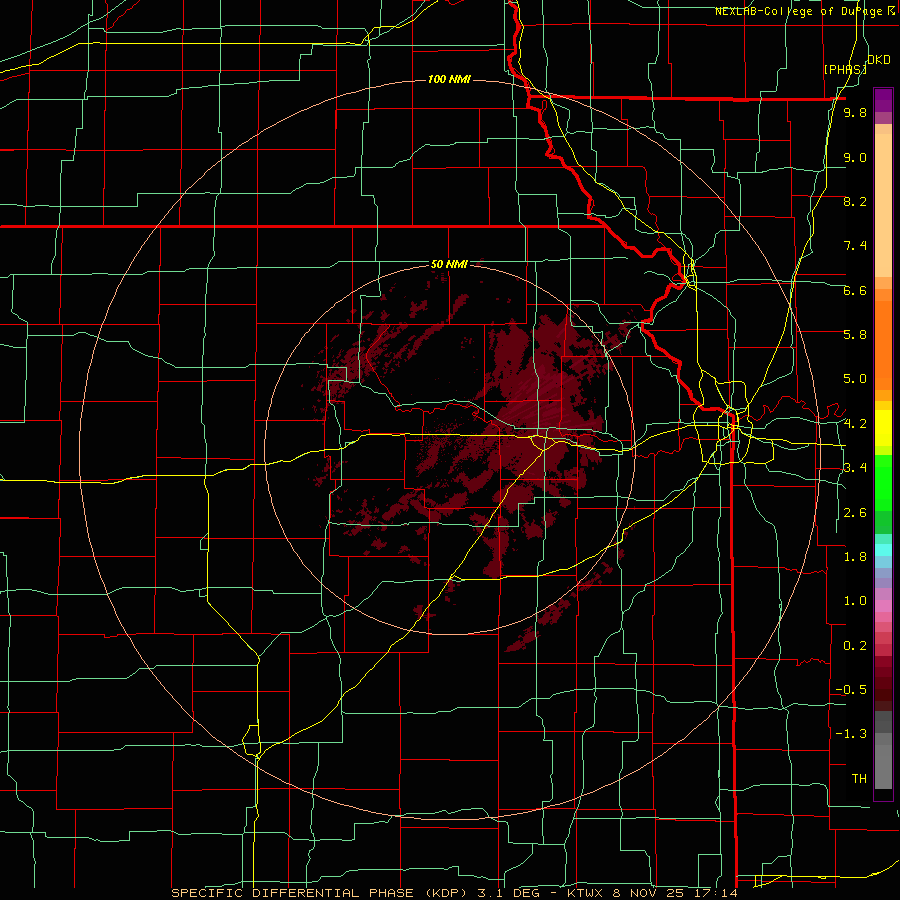Image resolution: width=900 pixels, height=900 pixels.
Task: Click the 5.8 scale value
Action: click(x=855, y=334)
